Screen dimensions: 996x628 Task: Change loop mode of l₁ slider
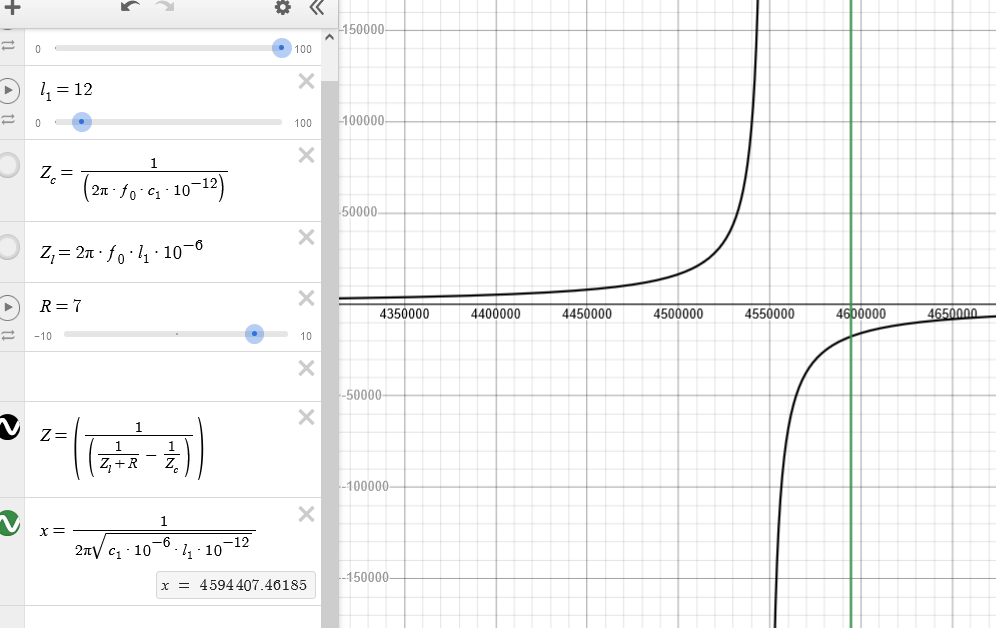tap(8, 120)
